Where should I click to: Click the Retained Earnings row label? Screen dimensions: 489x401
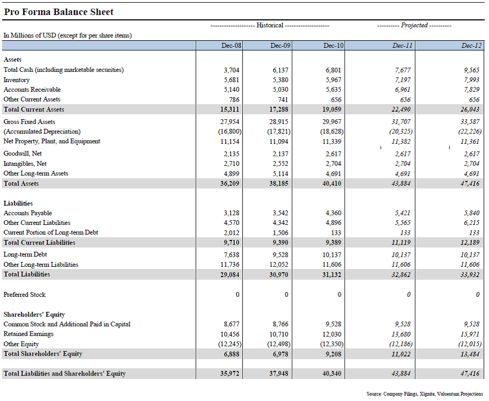[28, 334]
